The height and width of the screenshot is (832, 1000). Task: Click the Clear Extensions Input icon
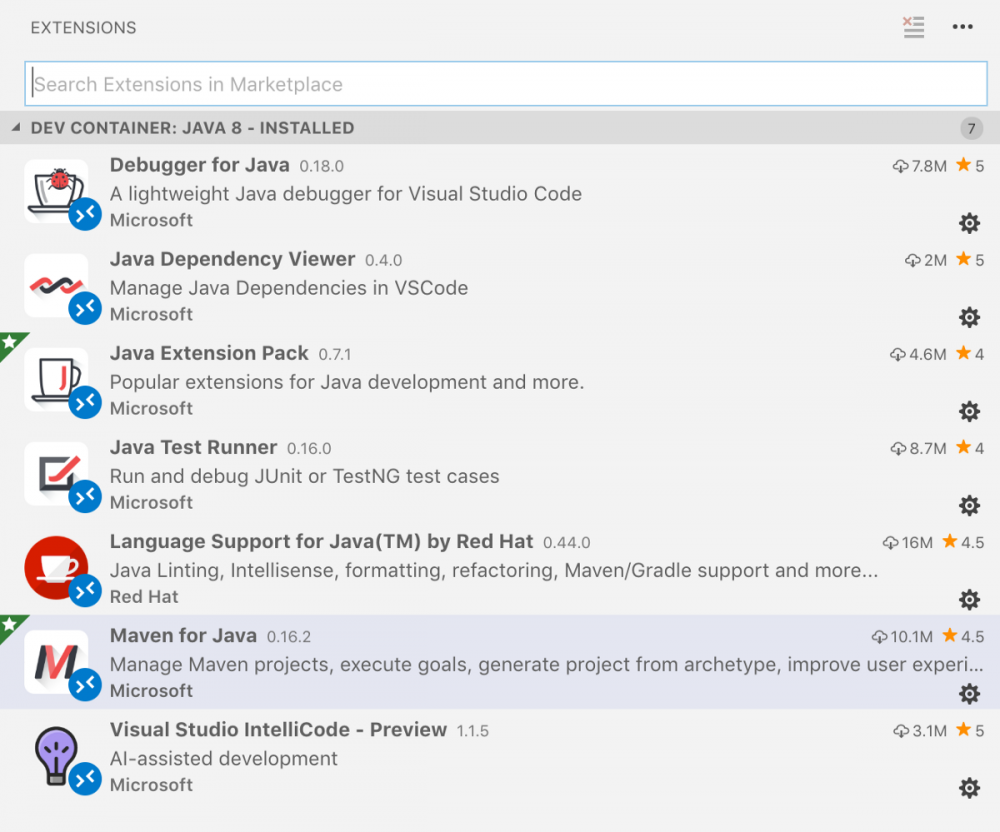point(913,27)
